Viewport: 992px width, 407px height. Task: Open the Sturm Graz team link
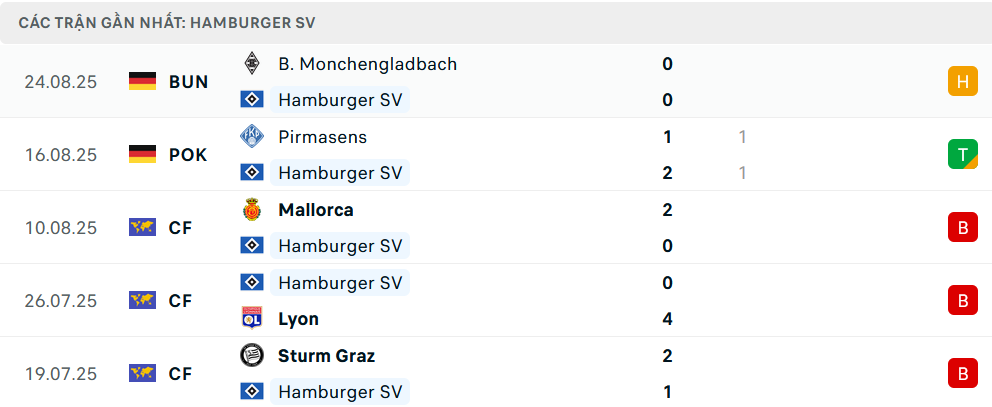click(326, 356)
